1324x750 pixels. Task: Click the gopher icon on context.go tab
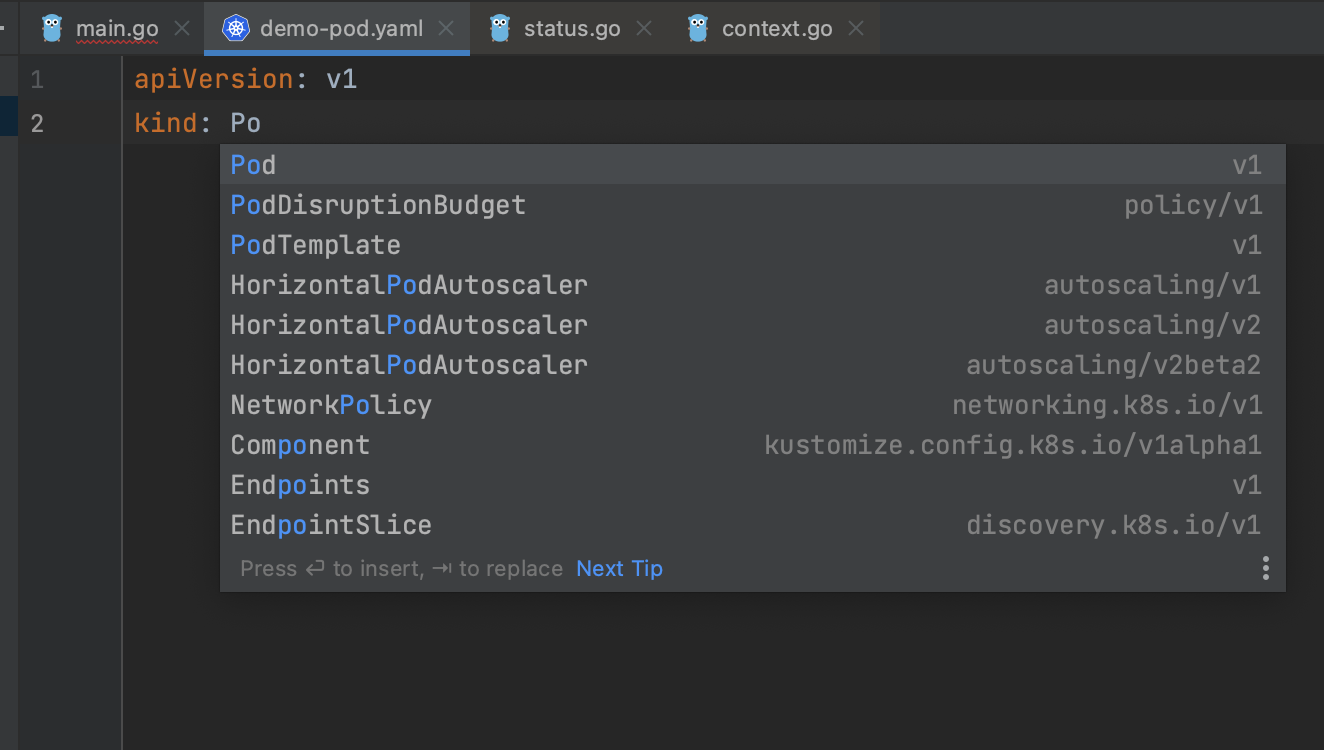click(x=698, y=28)
